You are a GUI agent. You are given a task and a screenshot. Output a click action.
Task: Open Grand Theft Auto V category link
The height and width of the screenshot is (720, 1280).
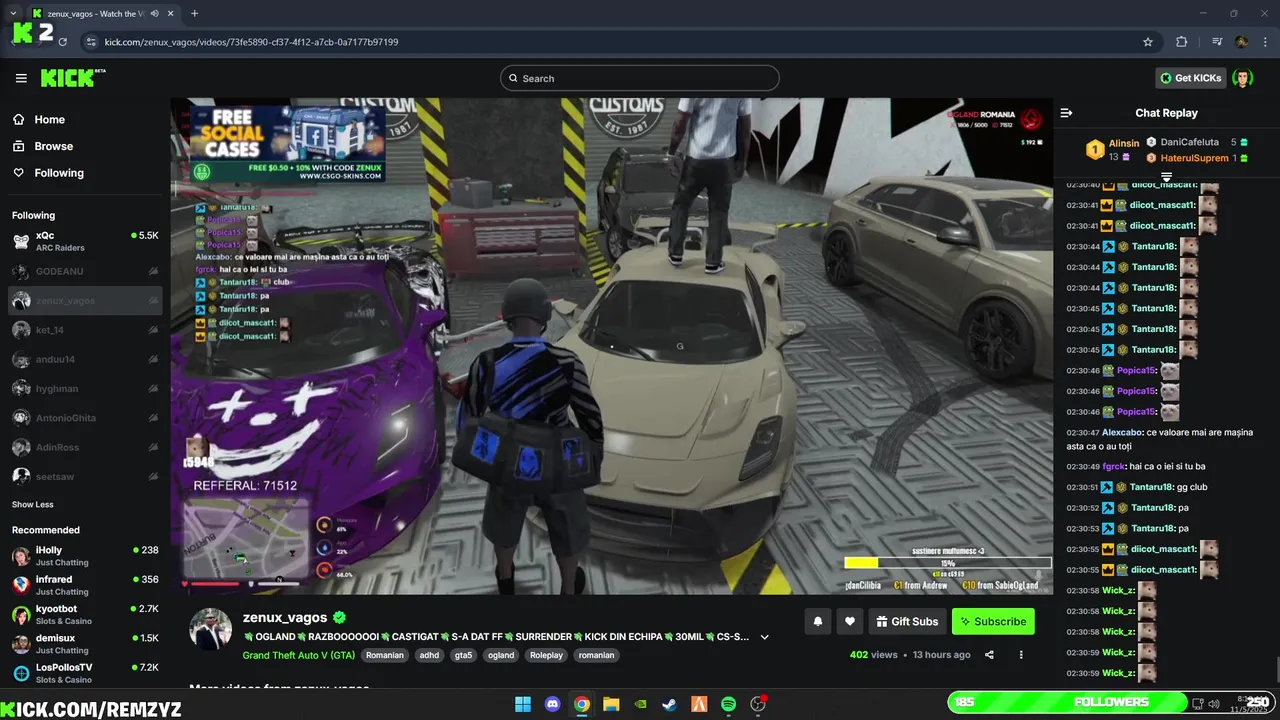pos(298,655)
